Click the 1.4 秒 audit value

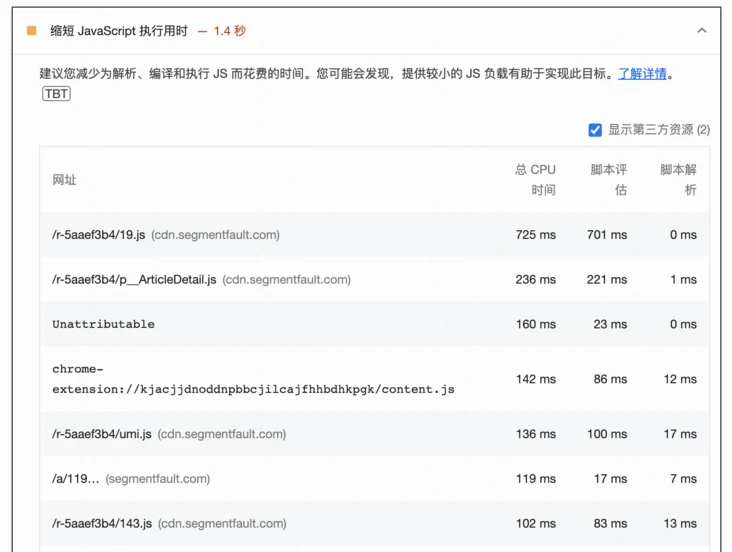tap(229, 31)
